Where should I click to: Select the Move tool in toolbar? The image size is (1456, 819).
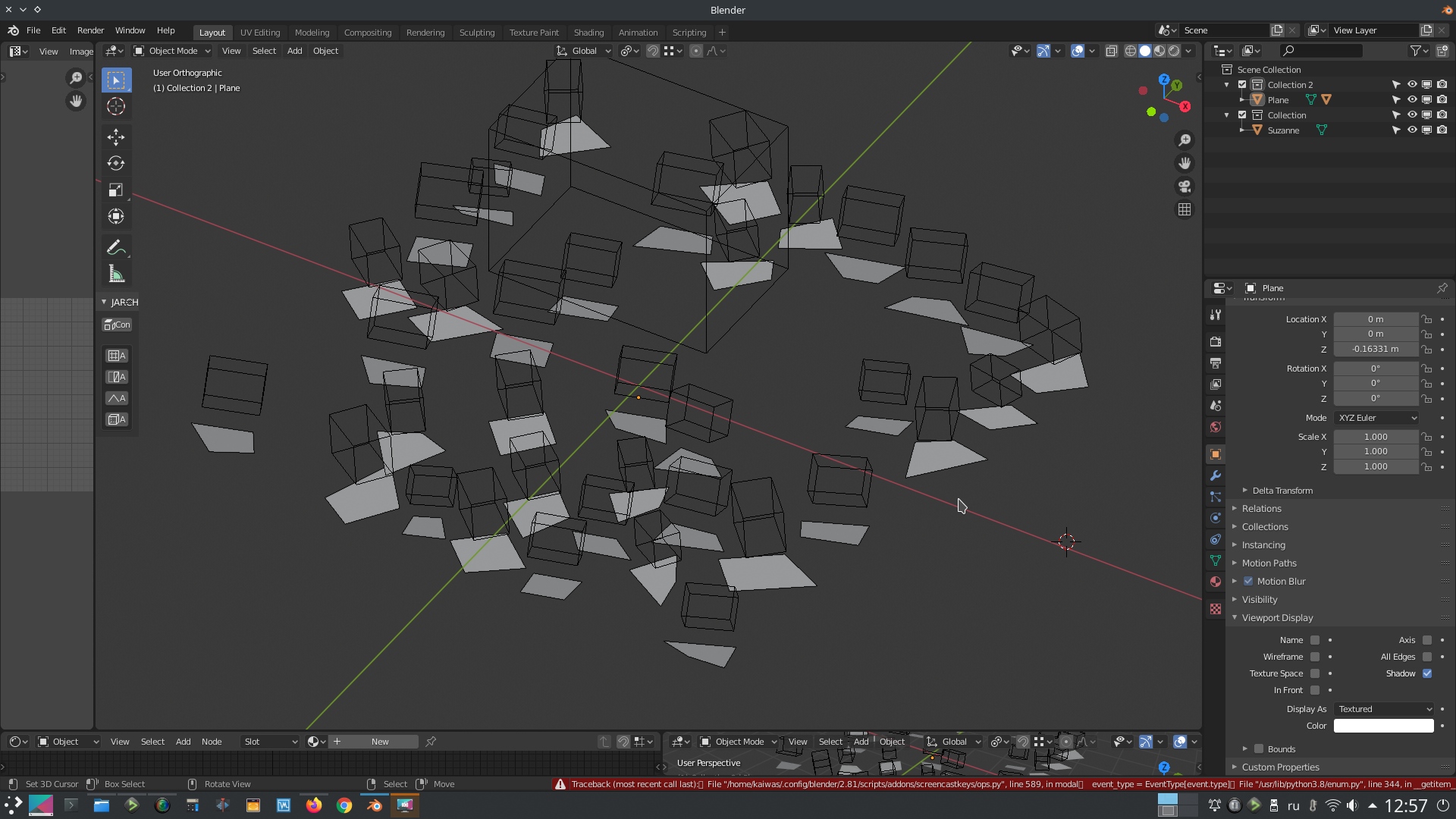[115, 135]
